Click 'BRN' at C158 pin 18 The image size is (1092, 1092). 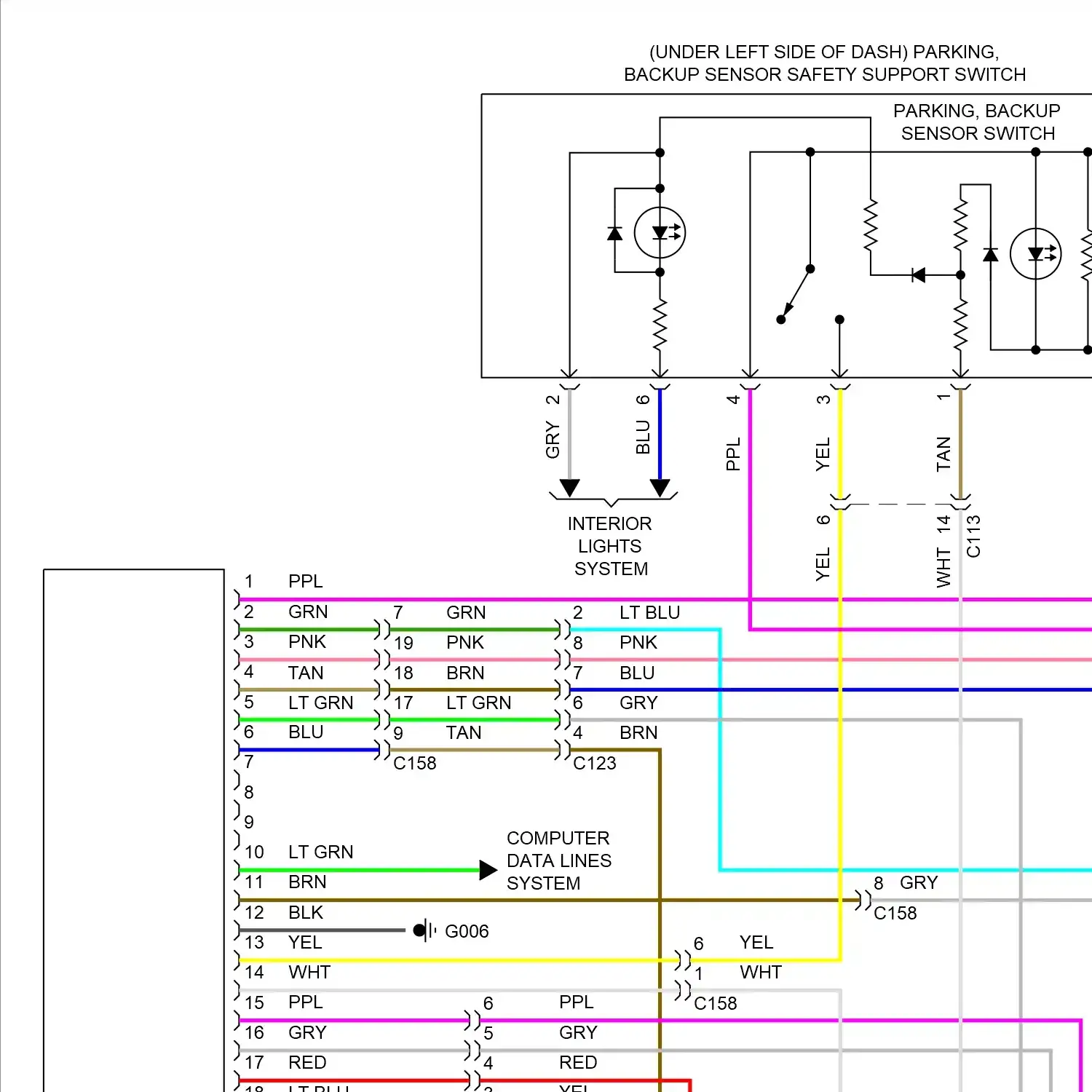pos(465,673)
